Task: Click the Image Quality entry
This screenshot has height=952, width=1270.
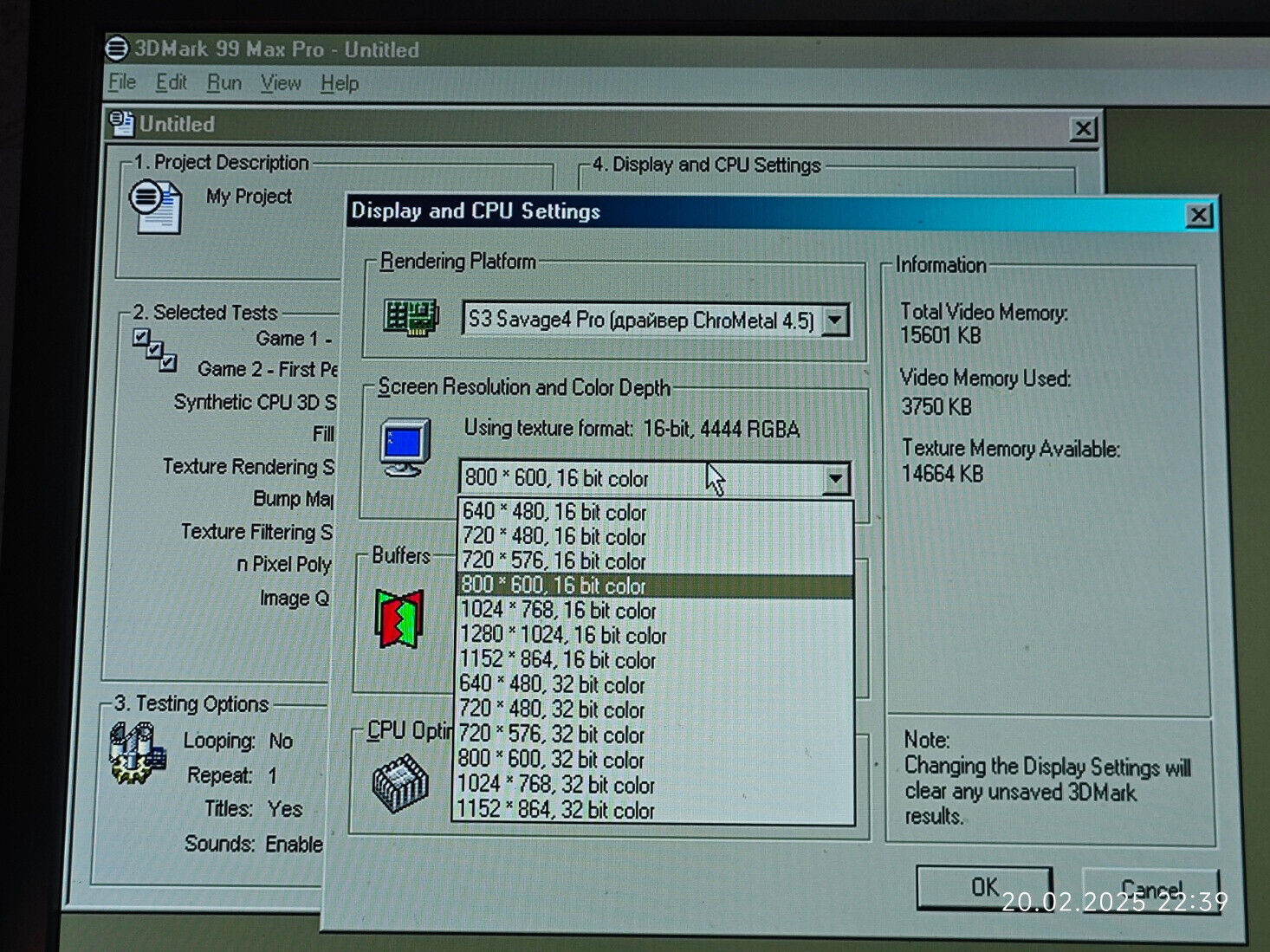Action: click(x=295, y=599)
